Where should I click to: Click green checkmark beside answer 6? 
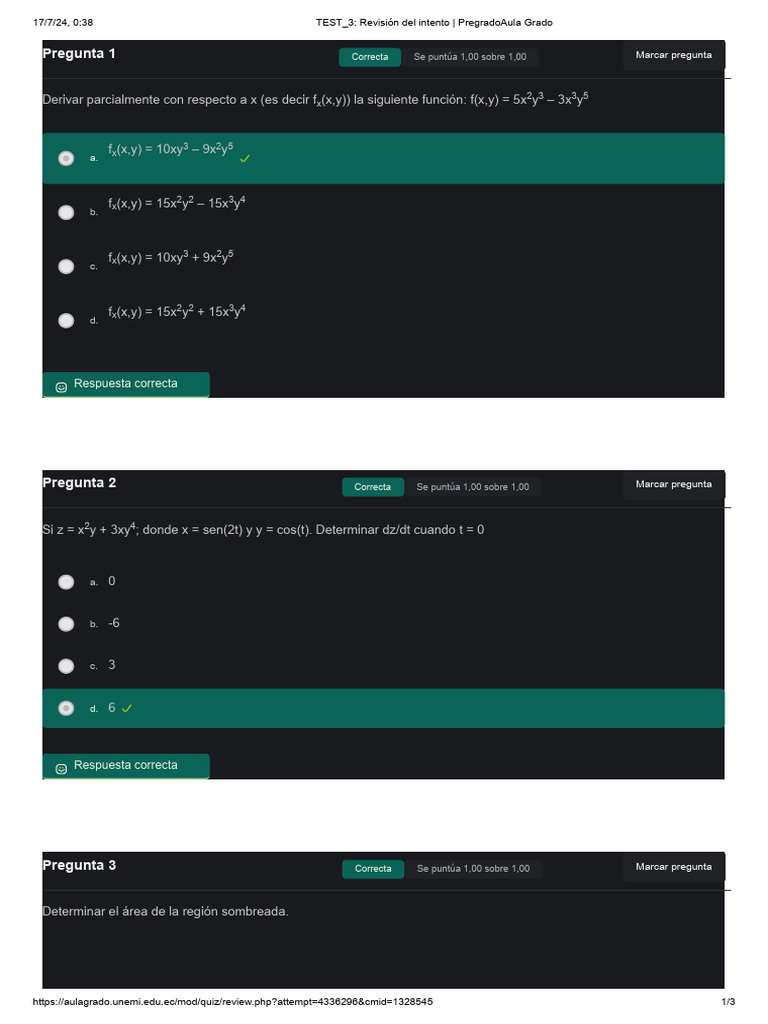[127, 708]
